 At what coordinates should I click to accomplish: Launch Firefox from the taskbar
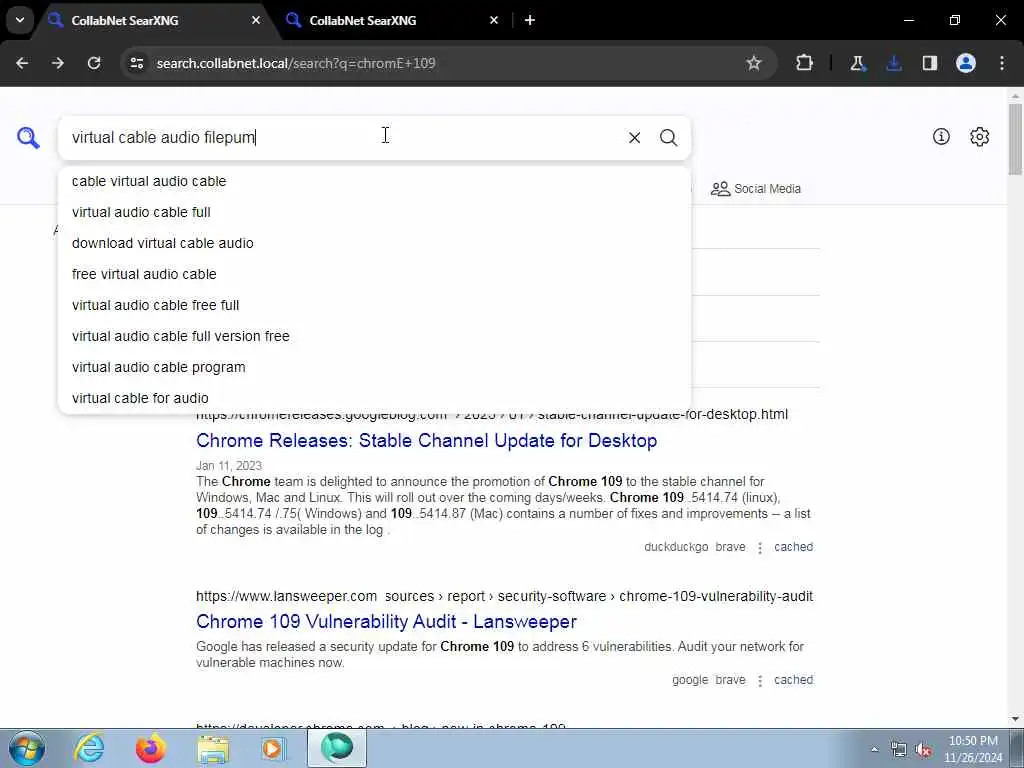(151, 748)
